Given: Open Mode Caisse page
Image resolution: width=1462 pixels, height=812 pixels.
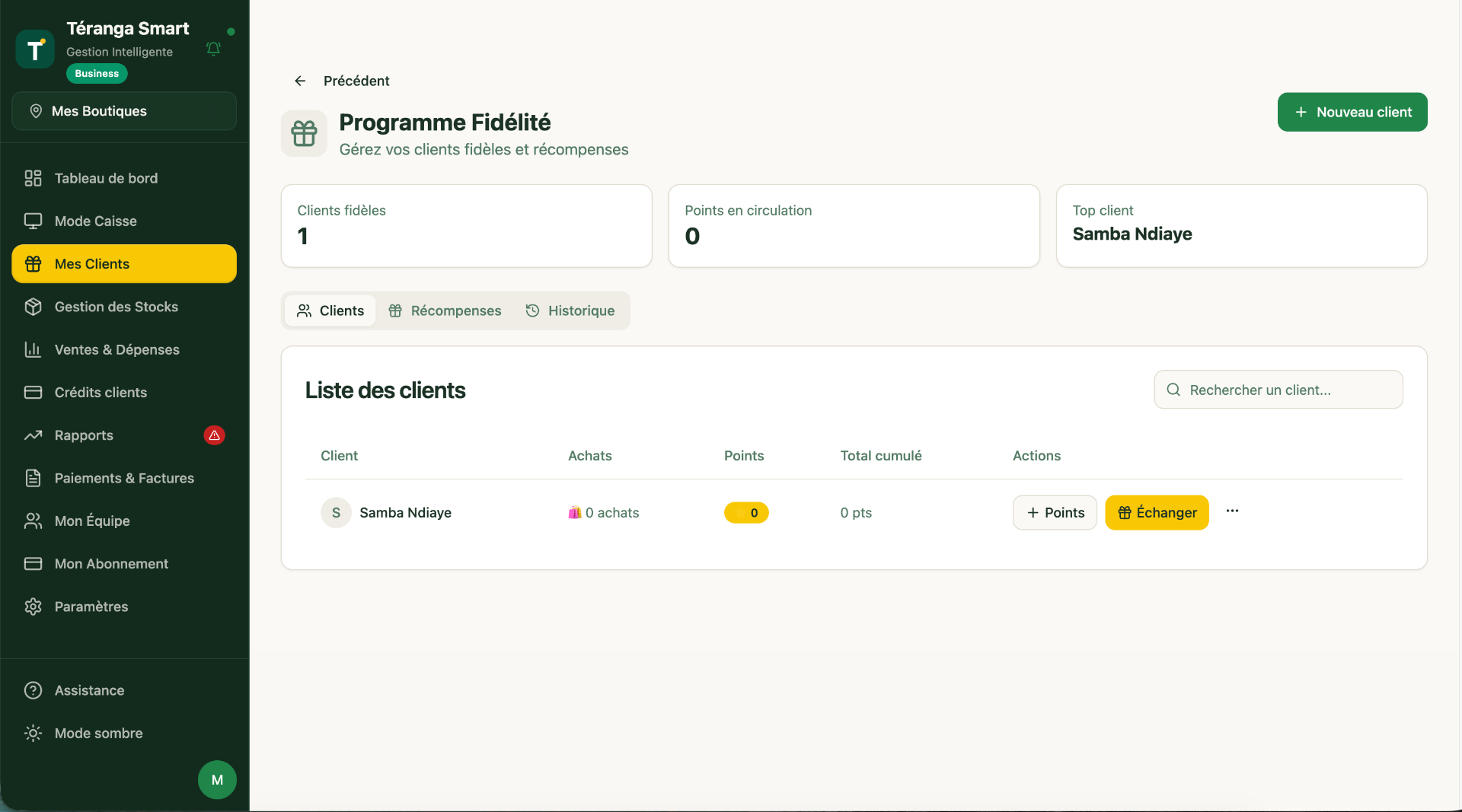Looking at the screenshot, I should point(124,221).
